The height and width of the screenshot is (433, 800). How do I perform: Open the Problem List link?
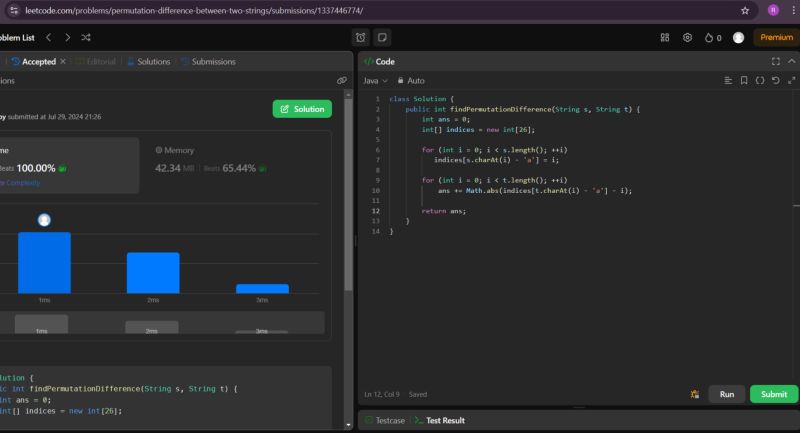pos(17,37)
